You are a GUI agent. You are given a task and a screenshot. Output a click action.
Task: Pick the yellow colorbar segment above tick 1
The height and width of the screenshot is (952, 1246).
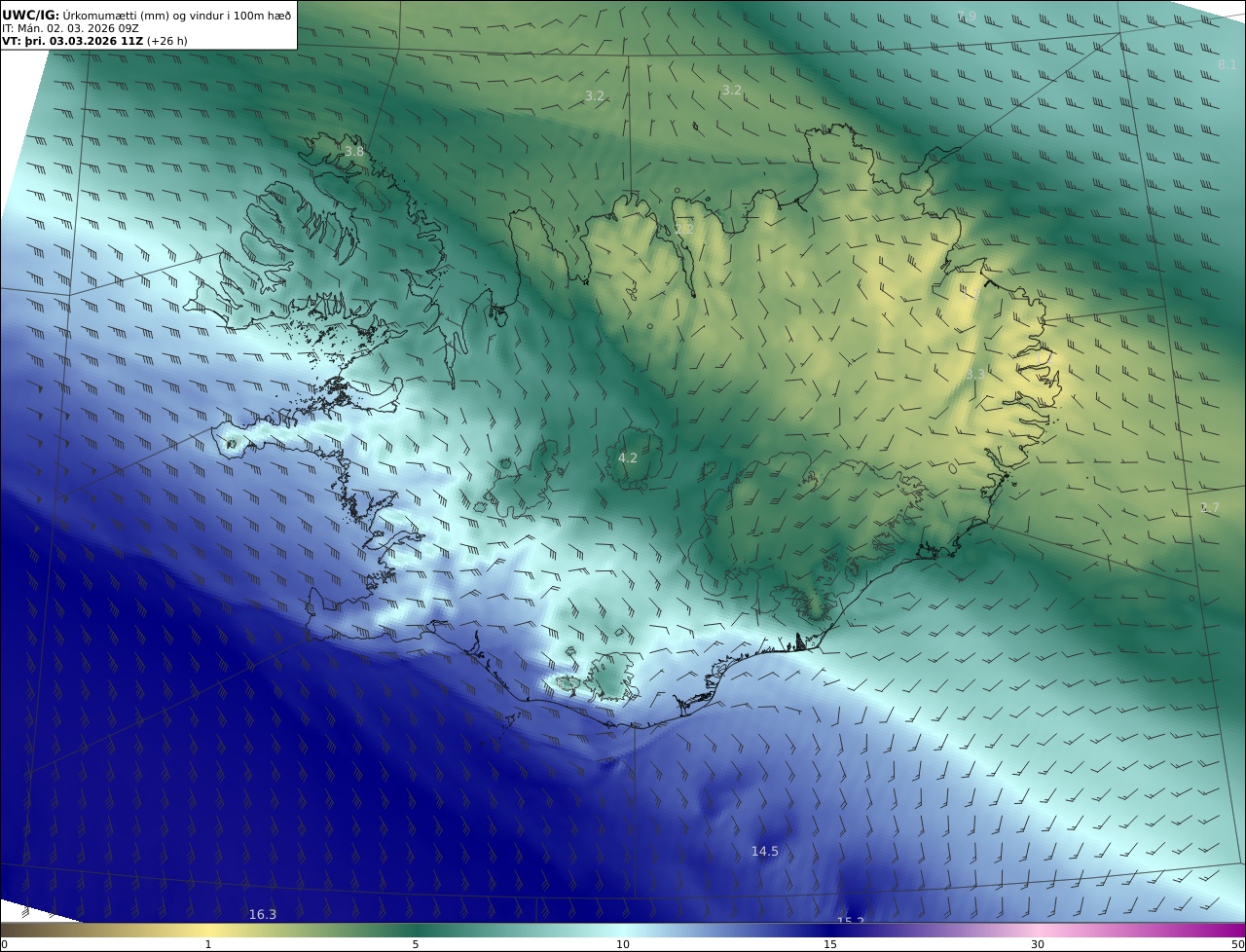point(207,930)
